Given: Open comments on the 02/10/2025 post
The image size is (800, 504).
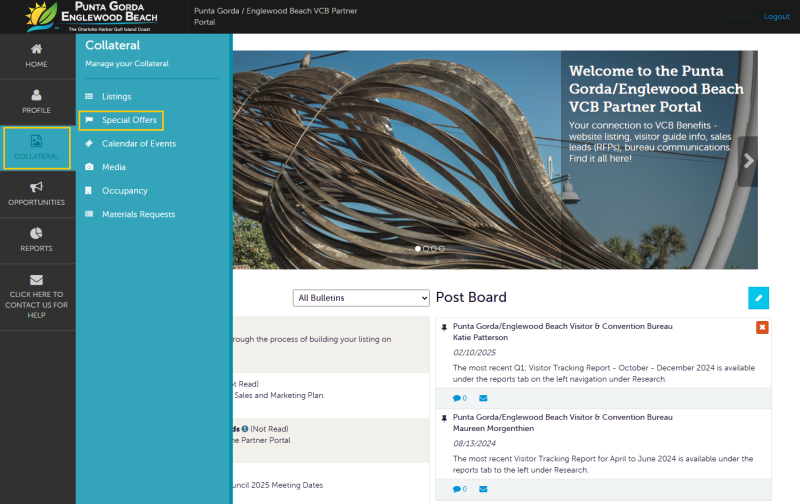Looking at the screenshot, I should pos(459,398).
